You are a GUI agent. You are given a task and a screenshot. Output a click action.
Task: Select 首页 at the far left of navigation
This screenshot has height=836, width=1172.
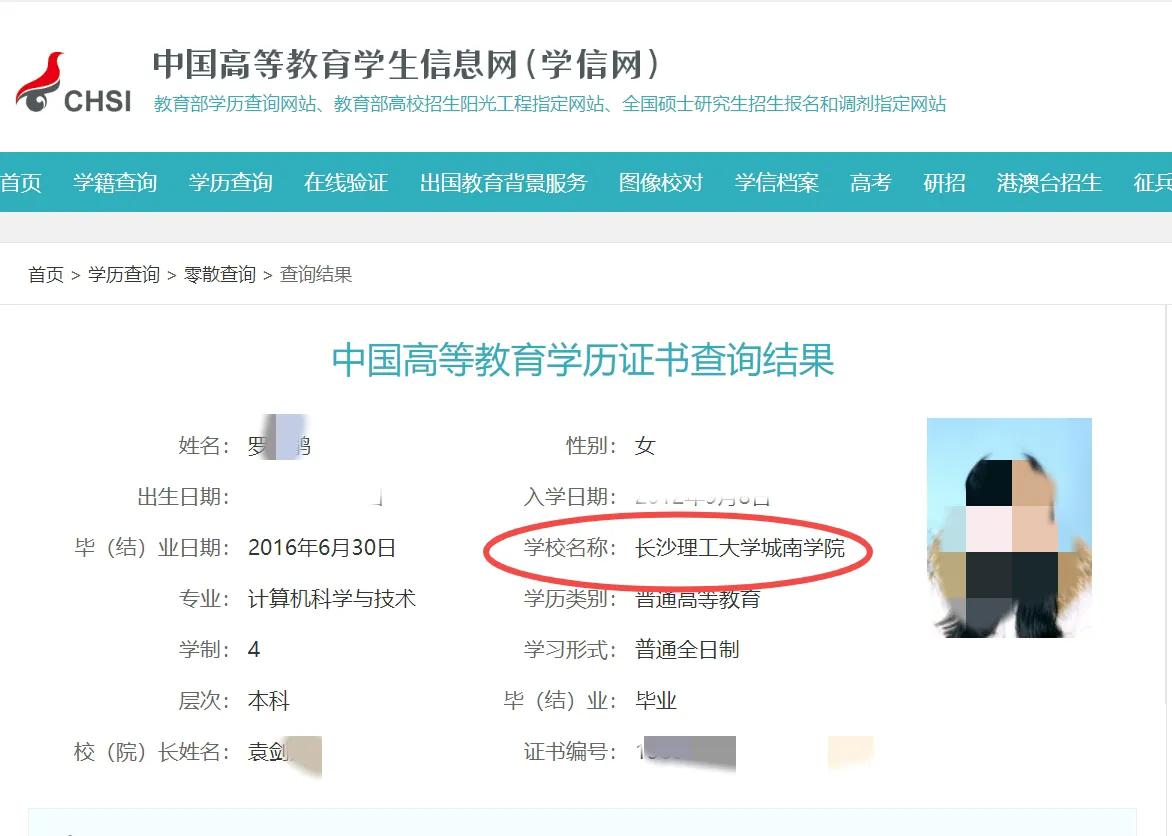[19, 183]
